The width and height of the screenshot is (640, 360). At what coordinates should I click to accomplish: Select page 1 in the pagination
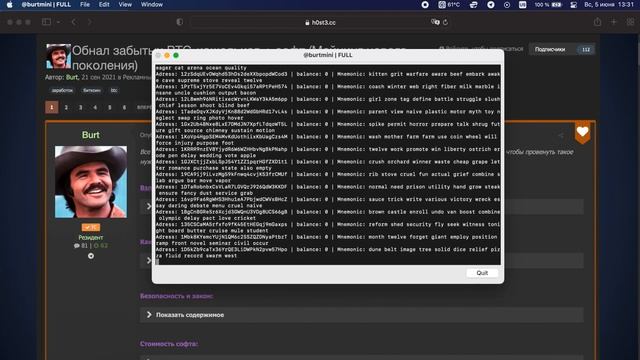[51, 107]
